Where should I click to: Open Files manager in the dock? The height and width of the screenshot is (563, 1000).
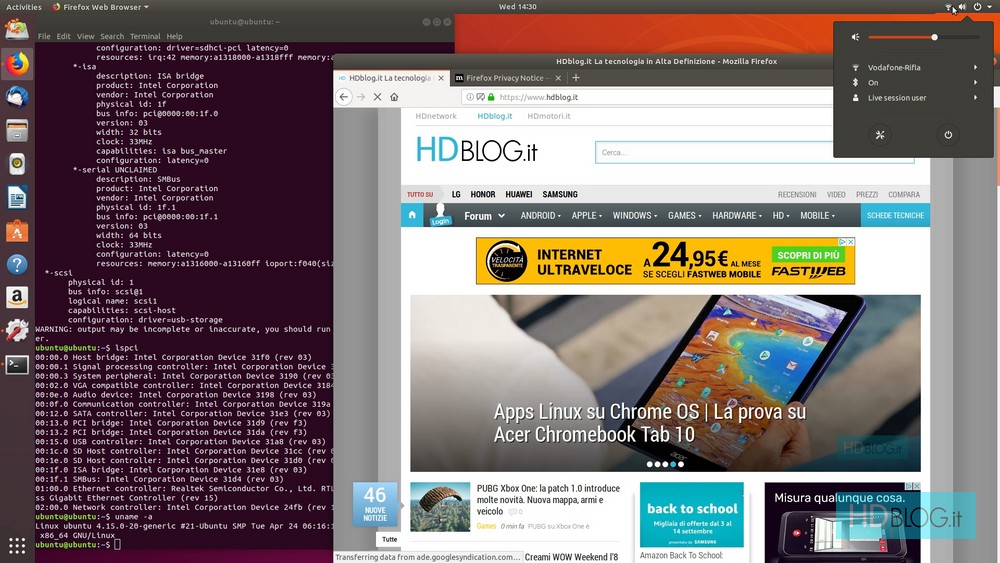pyautogui.click(x=17, y=131)
